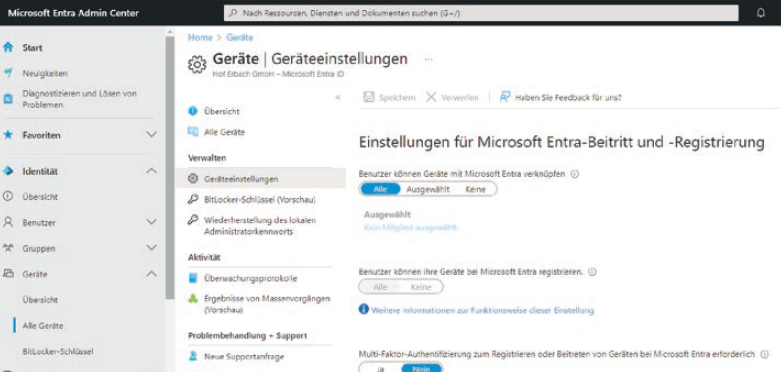Click the Massenvorgänge green icon

coord(193,298)
